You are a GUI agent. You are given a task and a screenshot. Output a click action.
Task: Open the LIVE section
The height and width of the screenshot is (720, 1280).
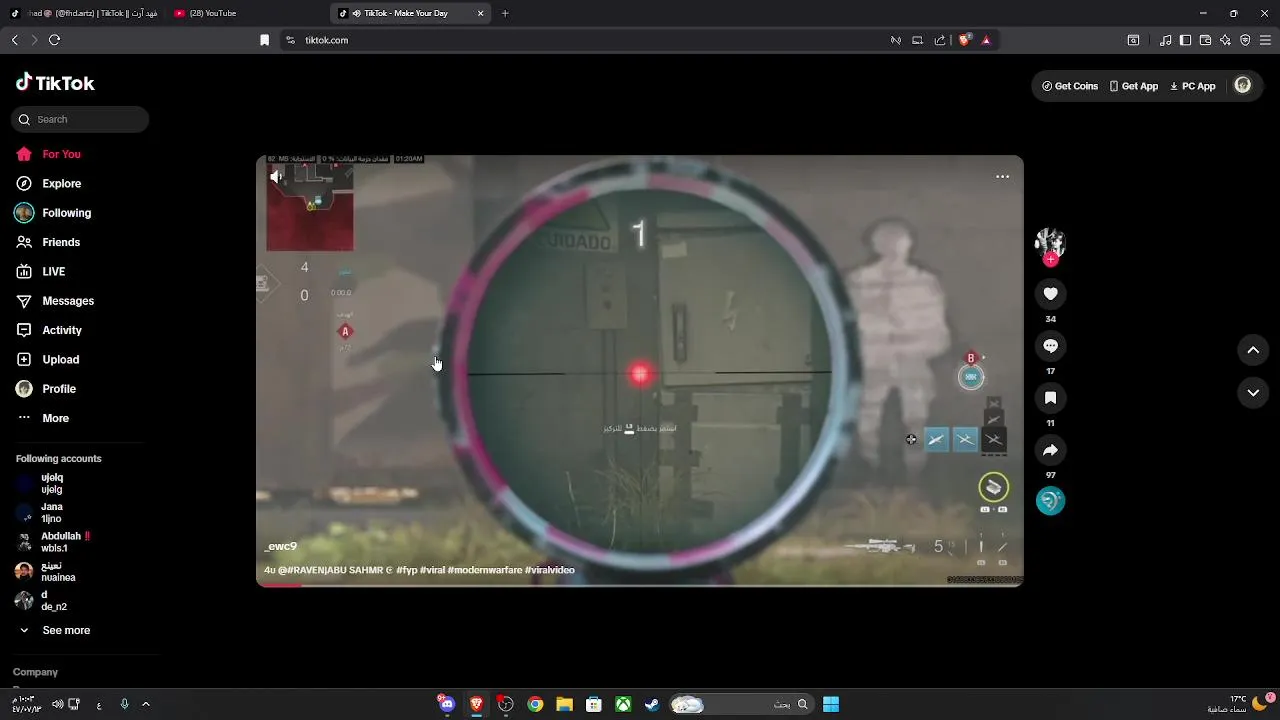click(x=41, y=272)
